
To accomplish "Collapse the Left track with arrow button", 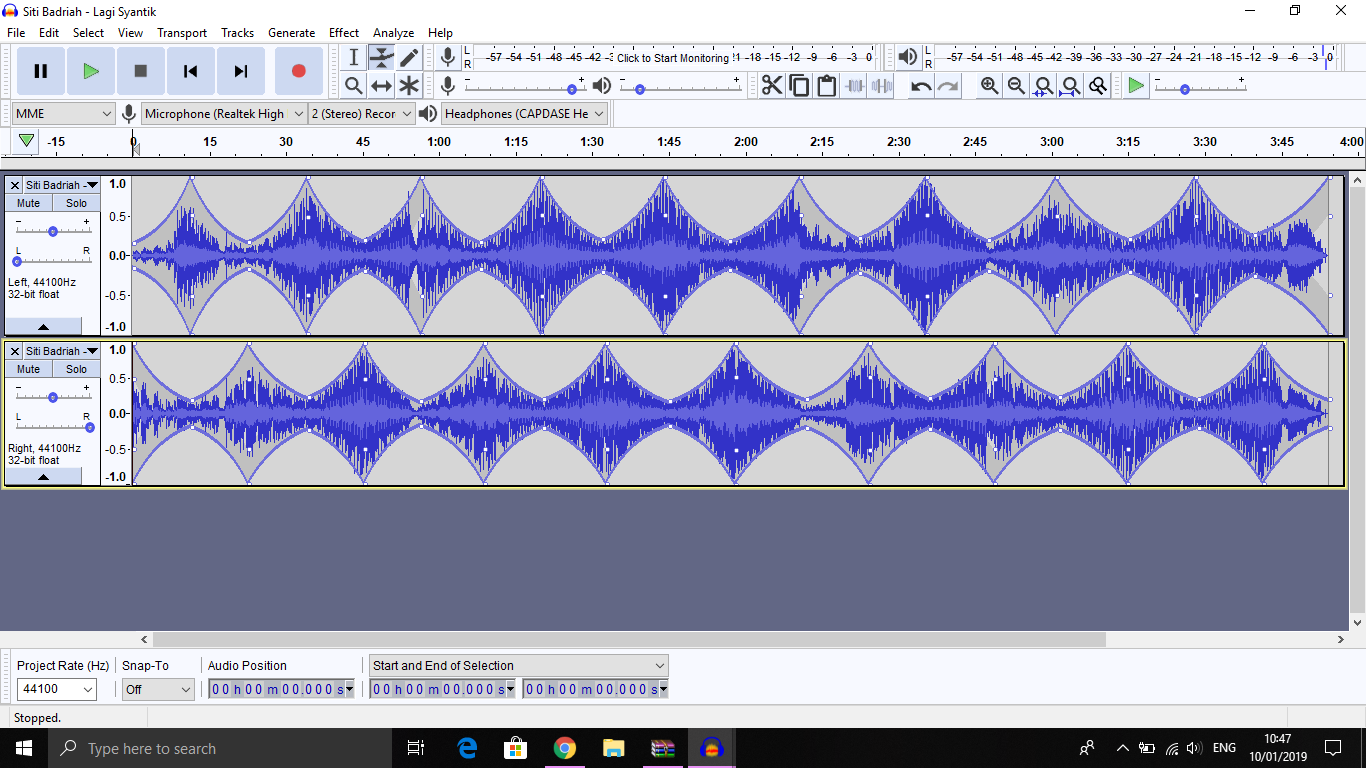I will [43, 326].
